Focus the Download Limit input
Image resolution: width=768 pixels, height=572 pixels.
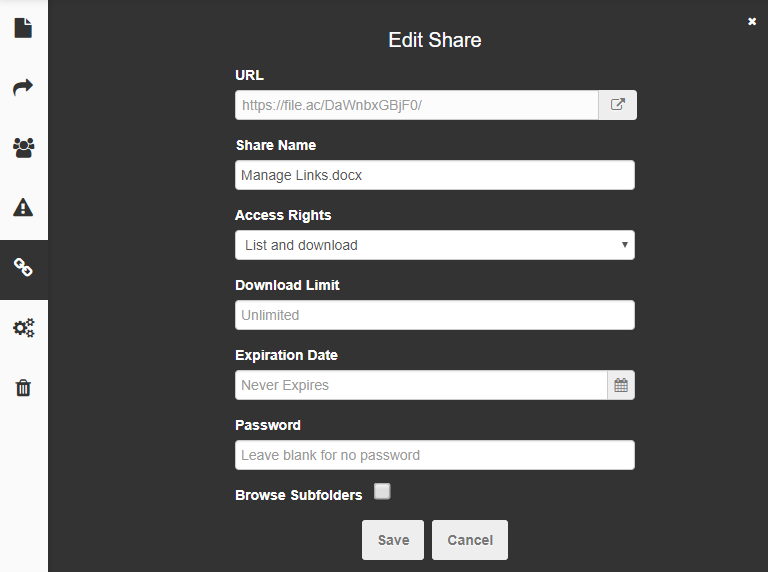click(435, 315)
